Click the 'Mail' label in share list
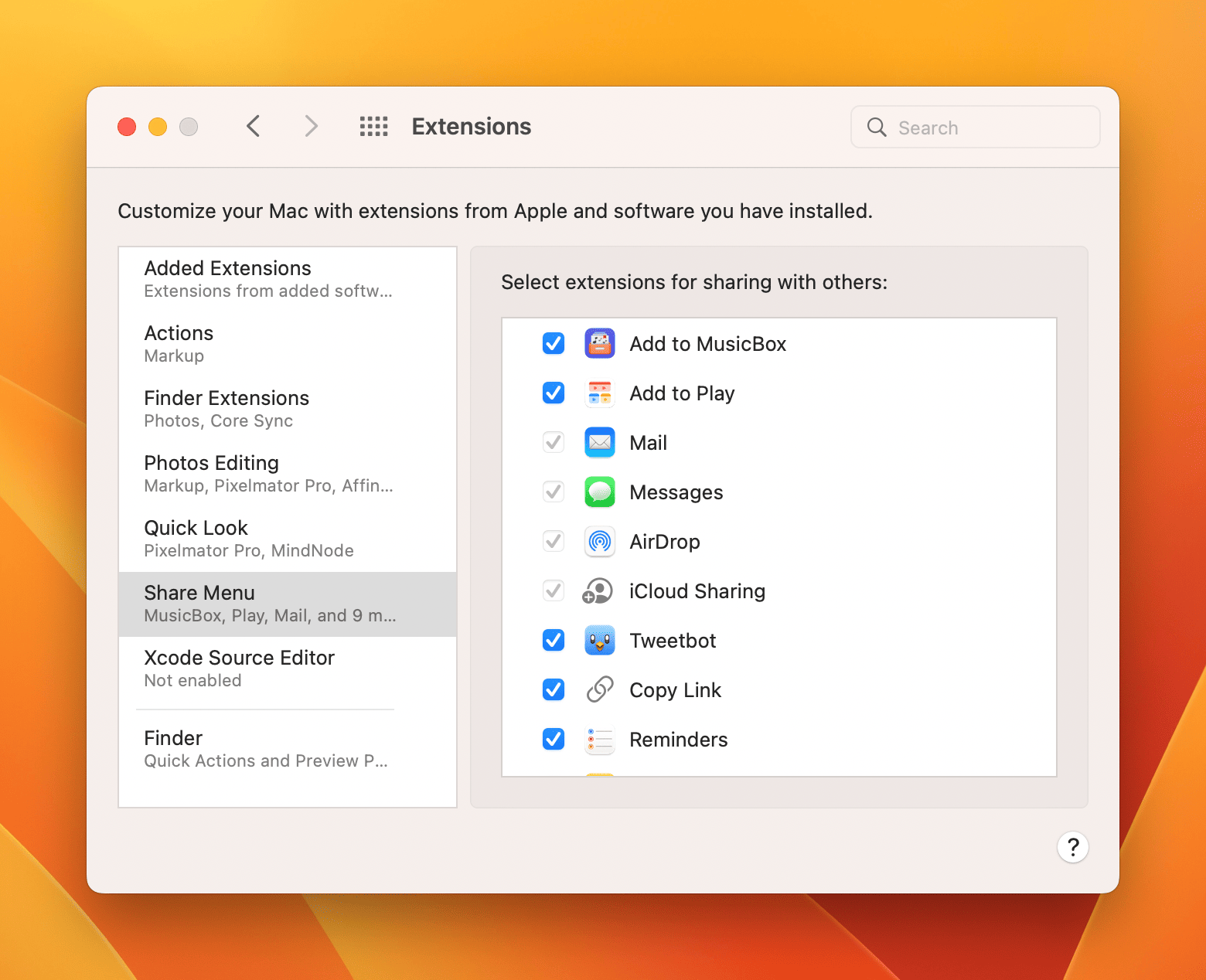This screenshot has height=980, width=1206. 648,443
